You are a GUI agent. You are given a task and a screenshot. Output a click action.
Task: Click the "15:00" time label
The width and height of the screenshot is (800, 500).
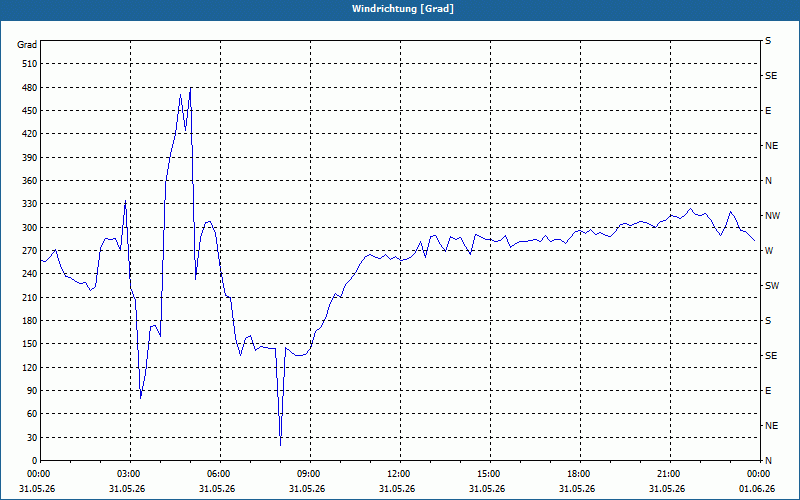click(x=490, y=474)
